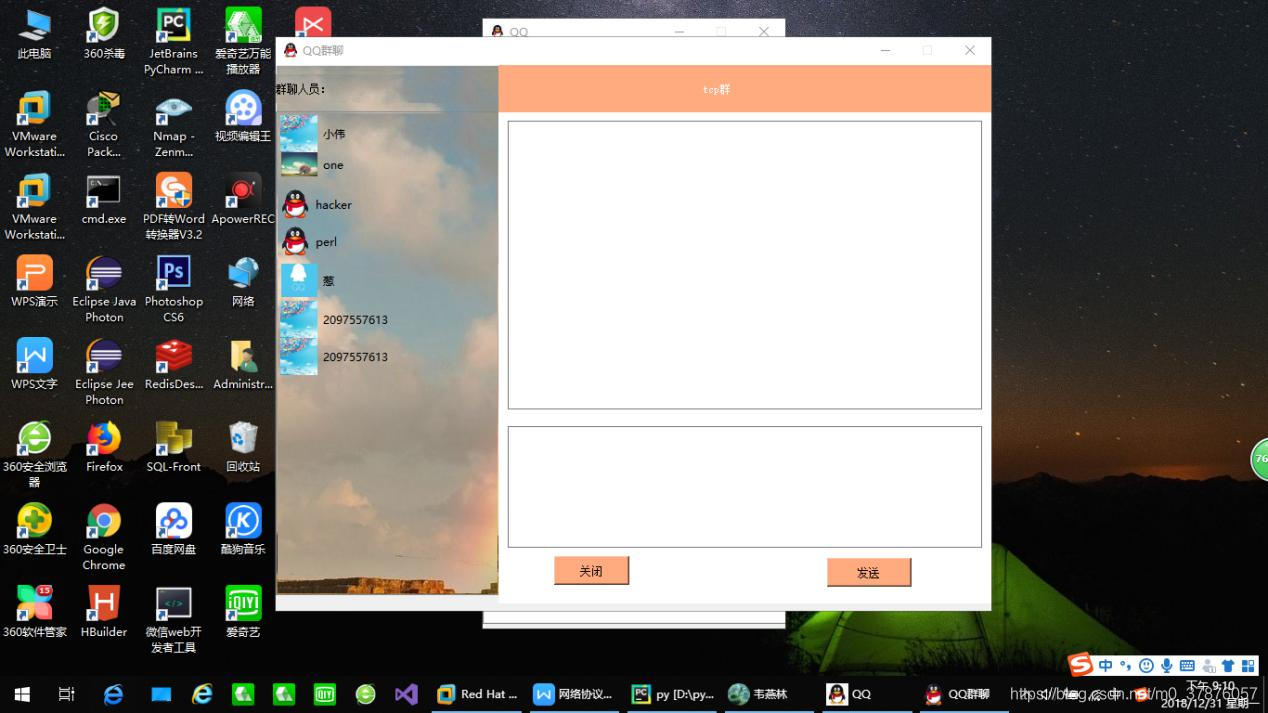Click the penguin avatar beside perl
The image size is (1268, 713).
[294, 241]
